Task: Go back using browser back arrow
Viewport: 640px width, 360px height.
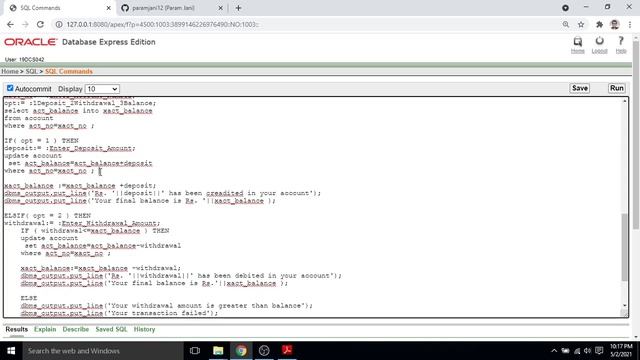Action: 10,24
